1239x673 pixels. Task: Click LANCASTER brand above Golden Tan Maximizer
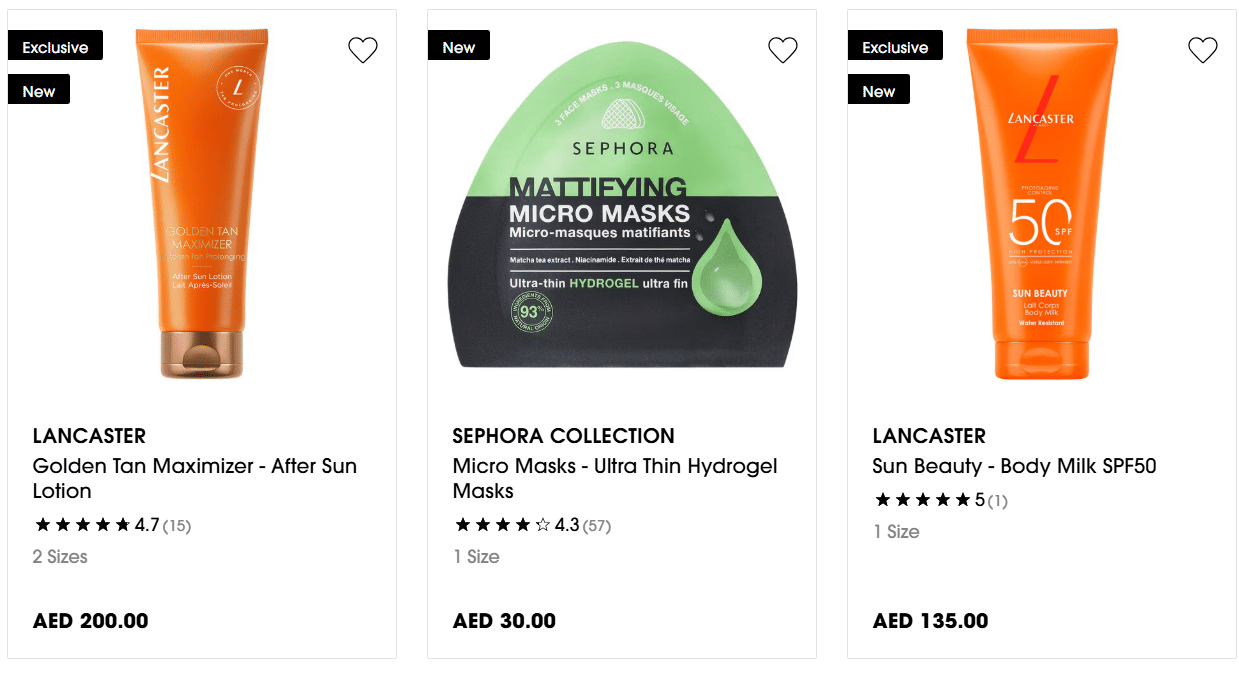89,436
